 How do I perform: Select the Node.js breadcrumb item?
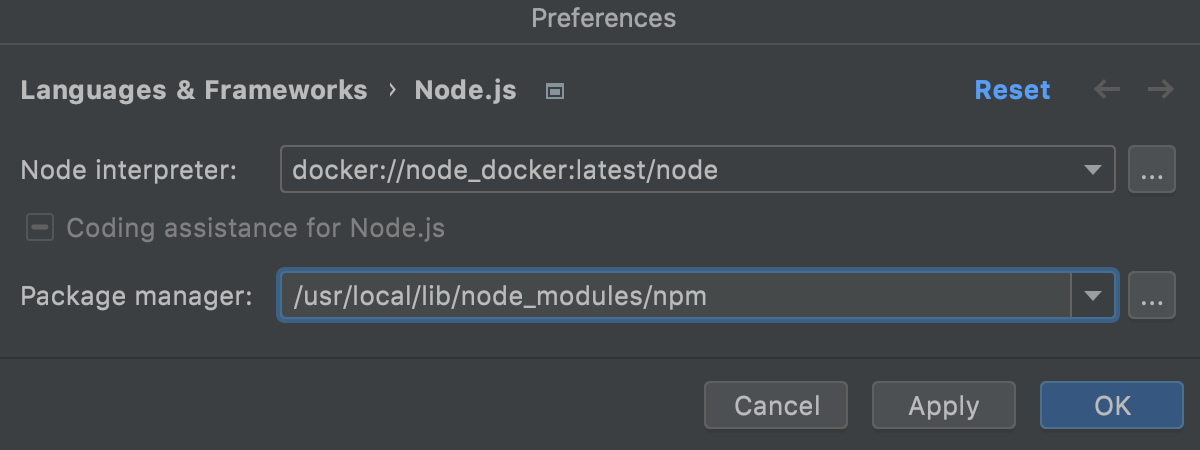coord(465,90)
